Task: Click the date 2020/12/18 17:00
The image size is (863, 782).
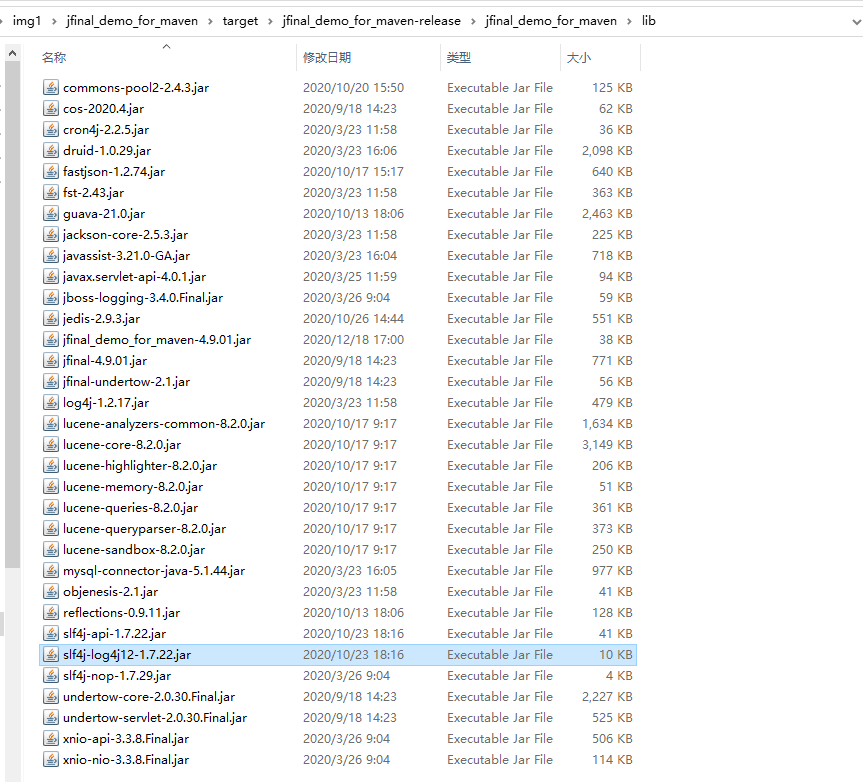Action: [x=353, y=340]
